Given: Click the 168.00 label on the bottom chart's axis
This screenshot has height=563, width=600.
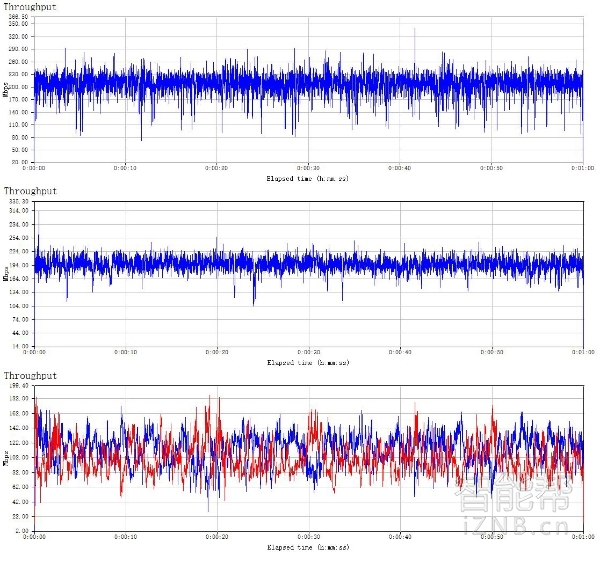Looking at the screenshot, I should 18,413.
